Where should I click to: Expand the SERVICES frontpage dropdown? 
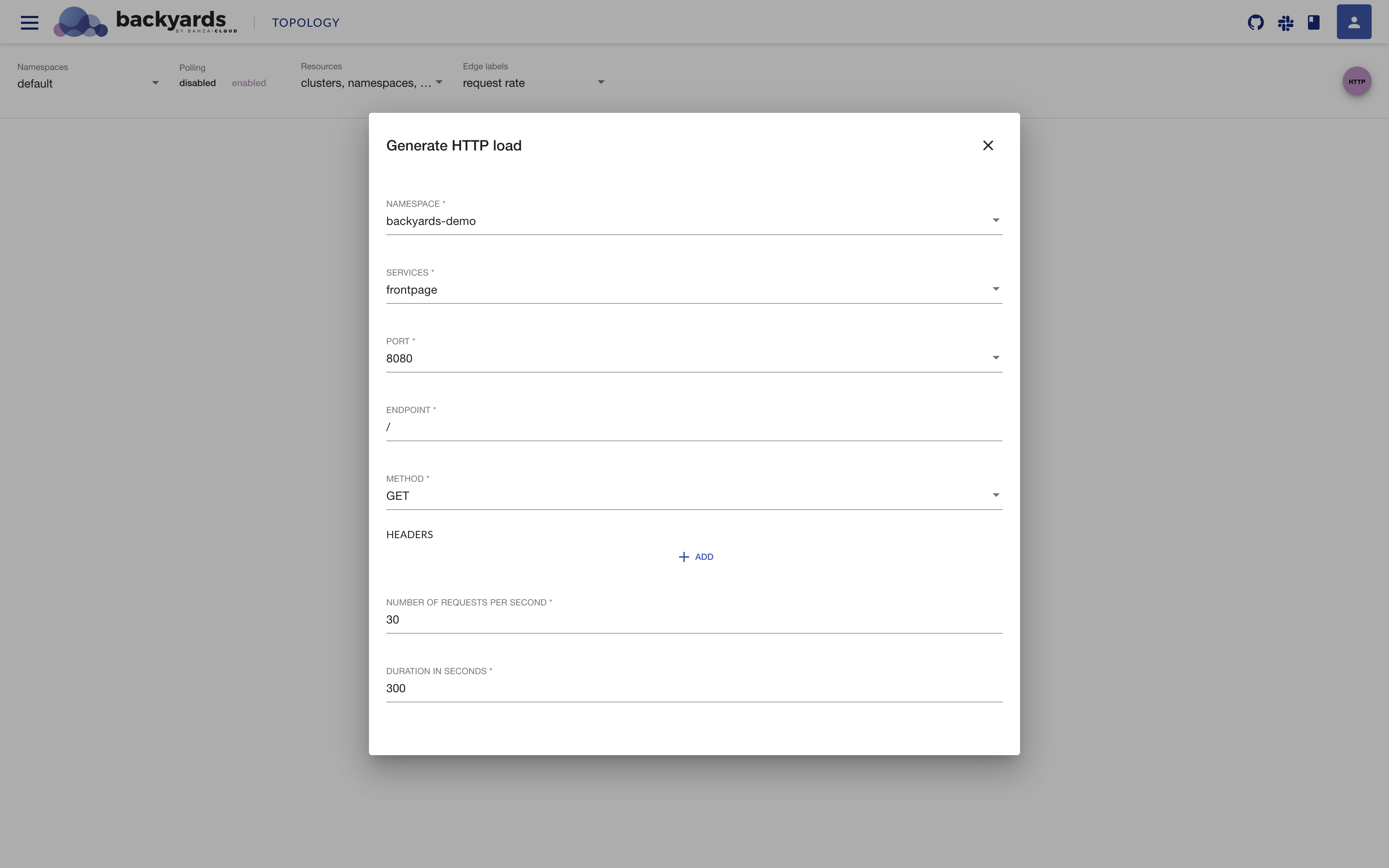click(x=694, y=290)
